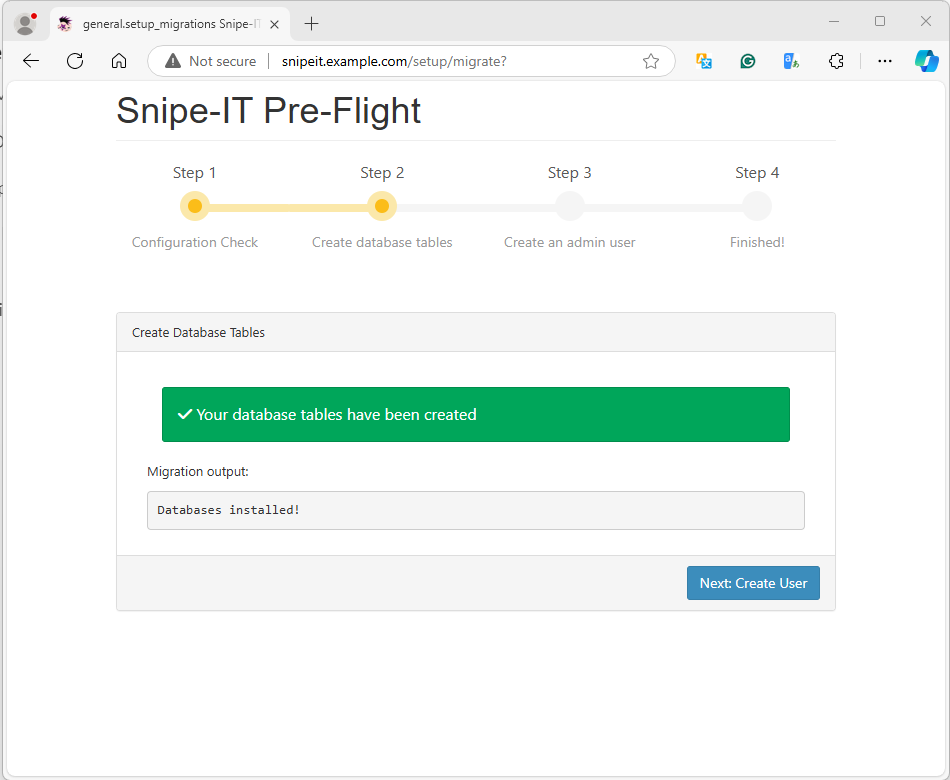Close the Snipe-IT browser tab

point(274,24)
